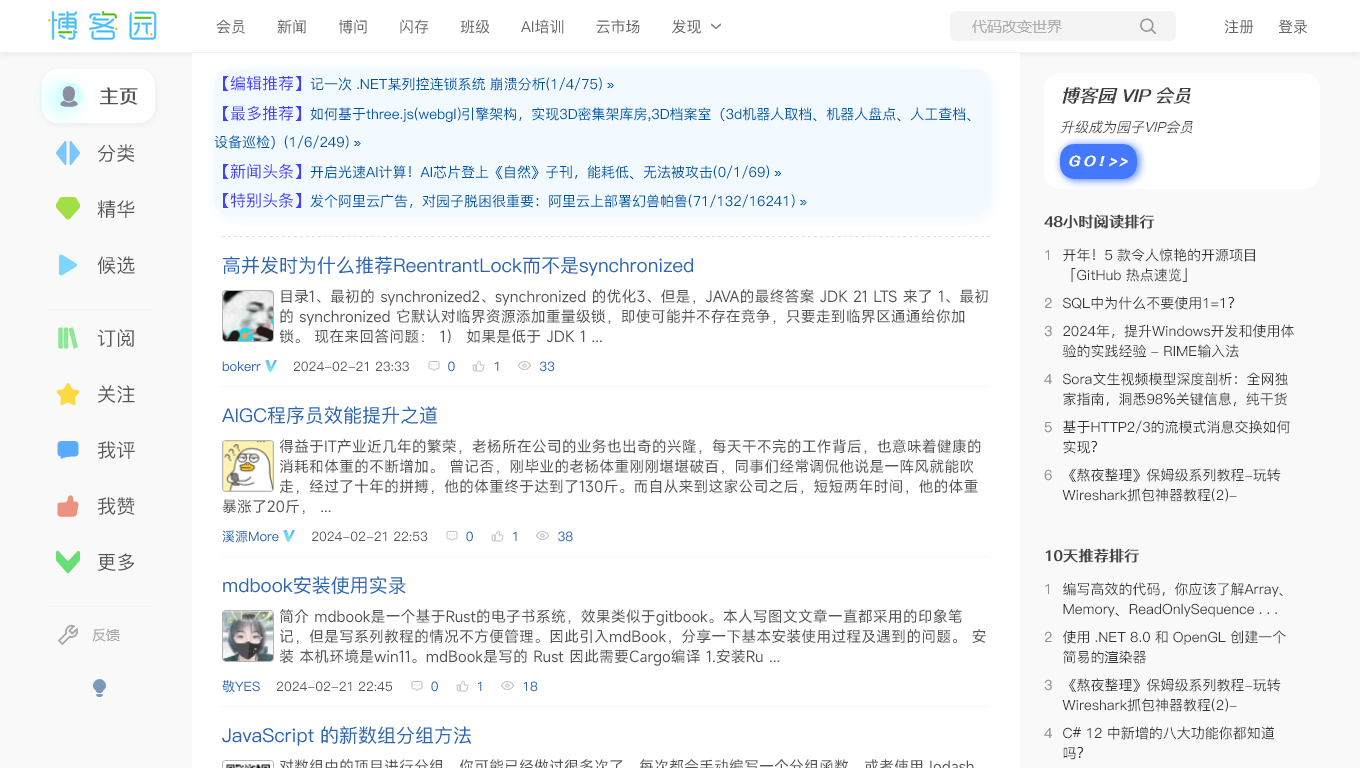Click comment icon on ReentrantLock post

tap(434, 366)
